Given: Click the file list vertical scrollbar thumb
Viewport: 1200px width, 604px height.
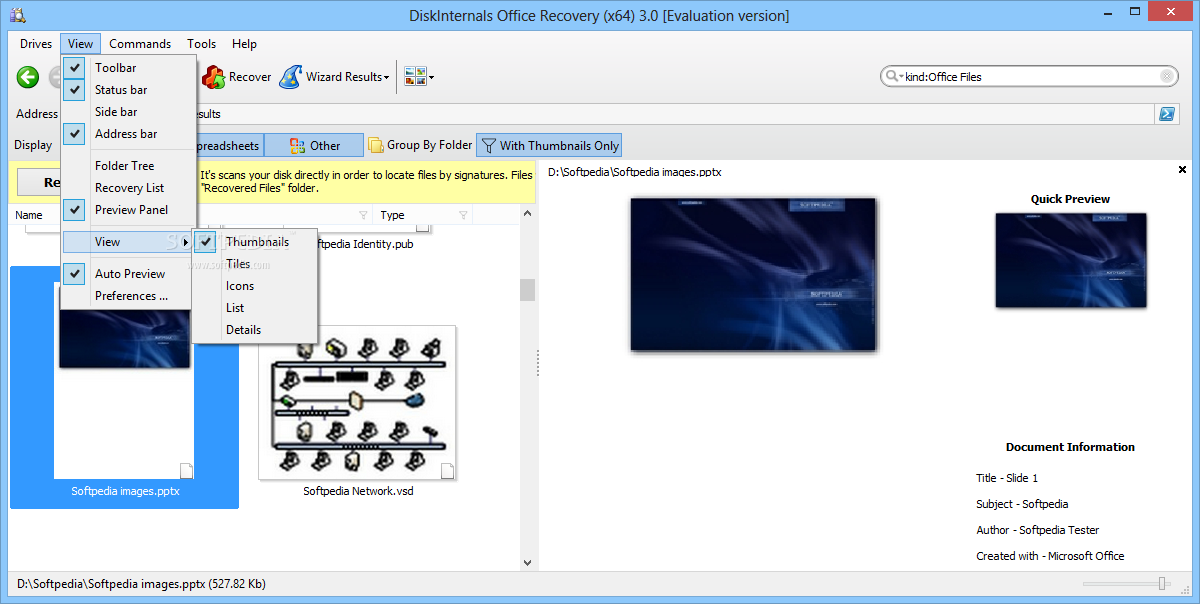Looking at the screenshot, I should pyautogui.click(x=527, y=290).
